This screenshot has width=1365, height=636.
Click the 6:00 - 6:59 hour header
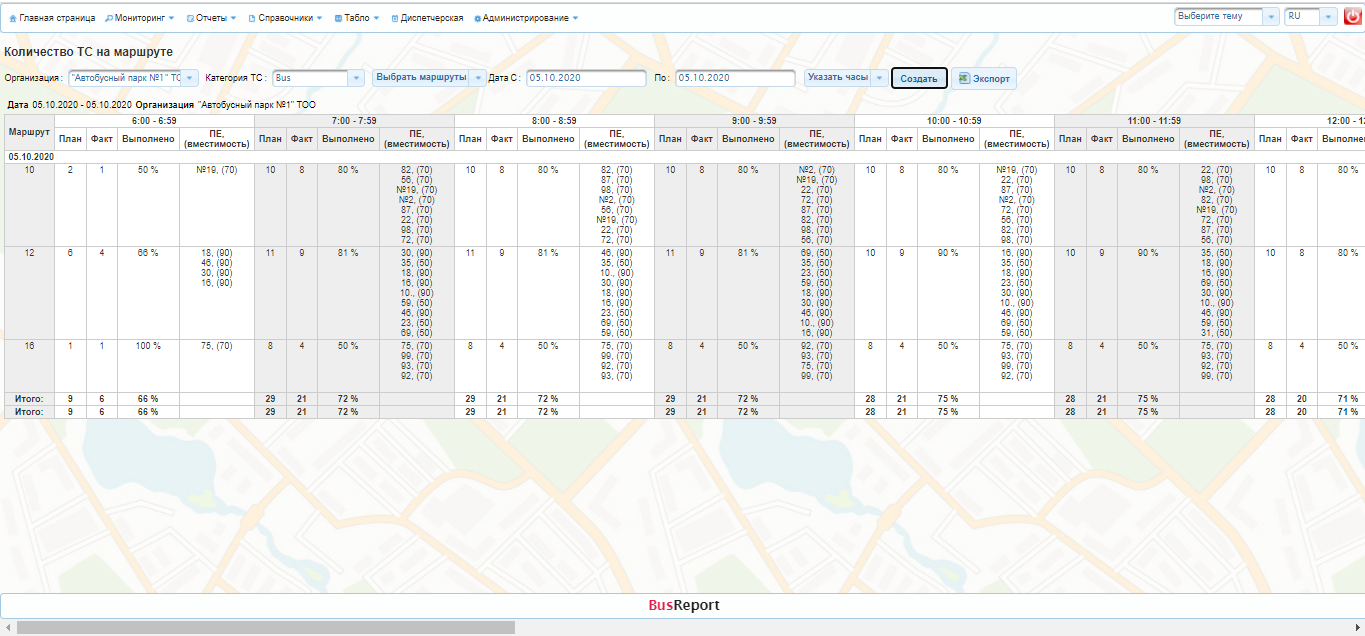(154, 121)
